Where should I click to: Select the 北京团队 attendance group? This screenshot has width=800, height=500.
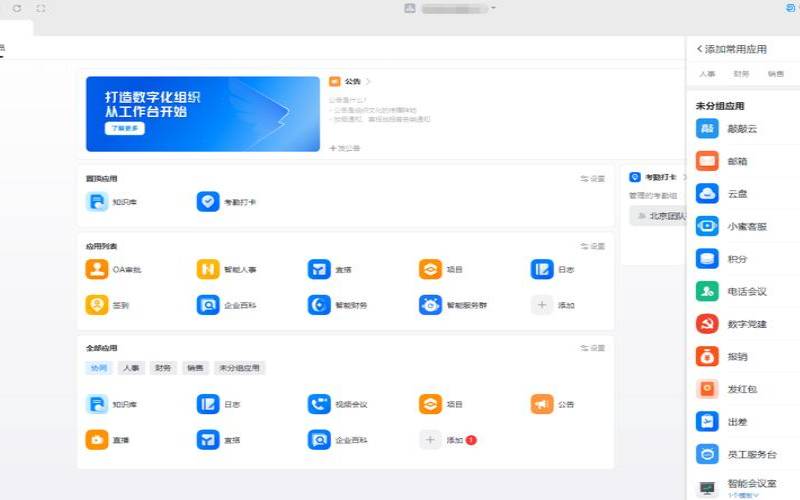point(658,216)
